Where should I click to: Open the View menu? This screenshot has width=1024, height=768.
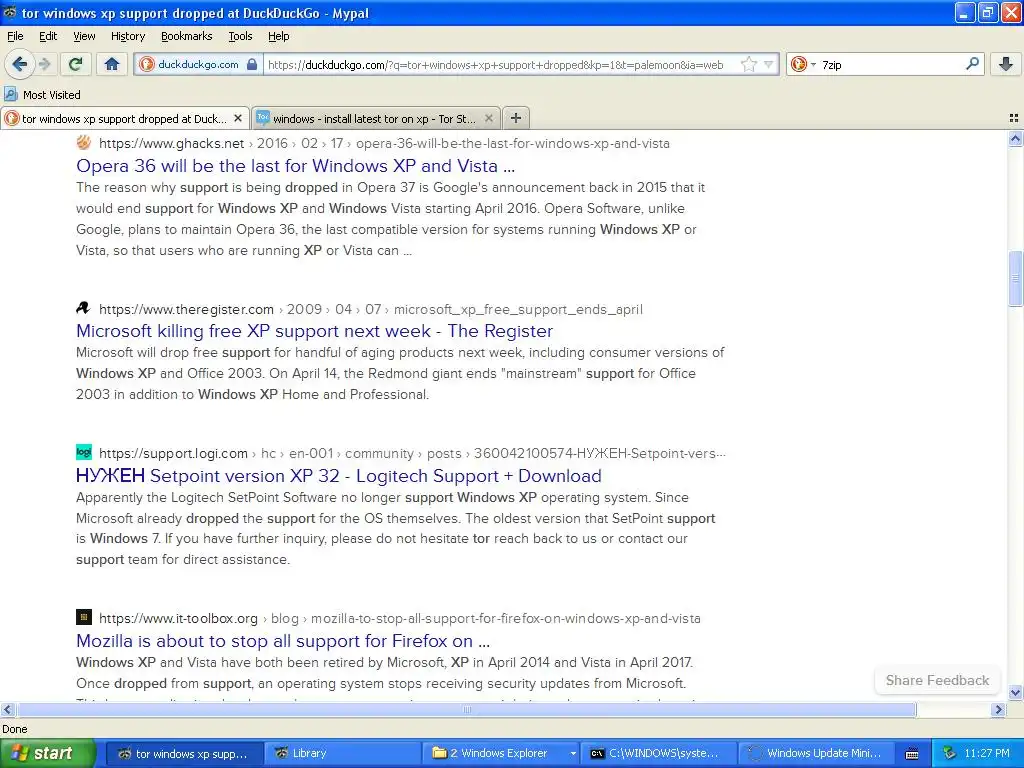click(84, 36)
